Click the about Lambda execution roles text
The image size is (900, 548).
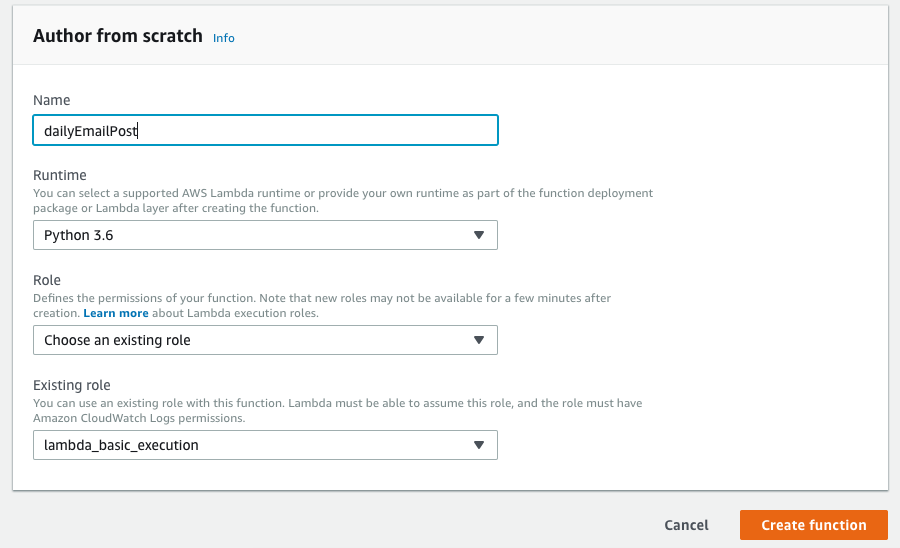coord(235,313)
